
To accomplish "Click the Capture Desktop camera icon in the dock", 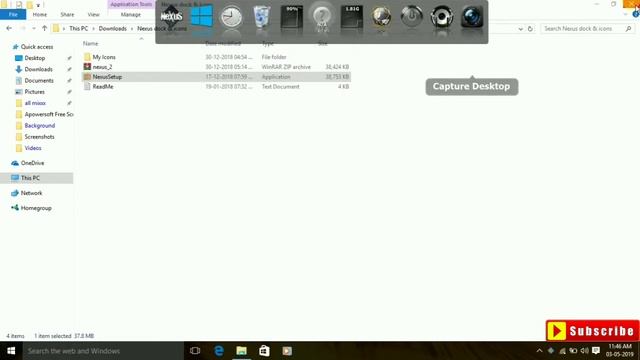I will click(472, 17).
